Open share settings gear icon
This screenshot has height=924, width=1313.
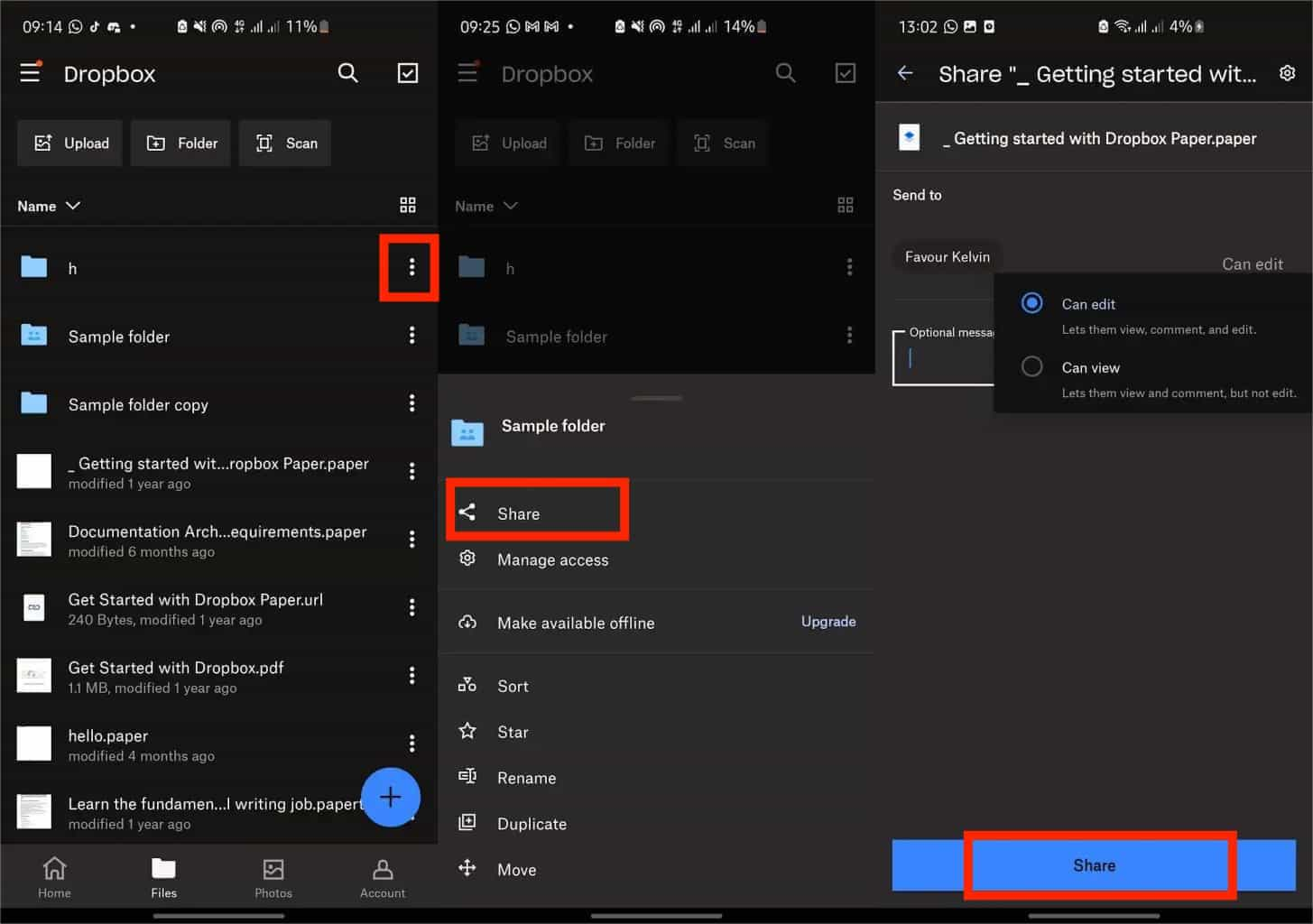(1288, 73)
